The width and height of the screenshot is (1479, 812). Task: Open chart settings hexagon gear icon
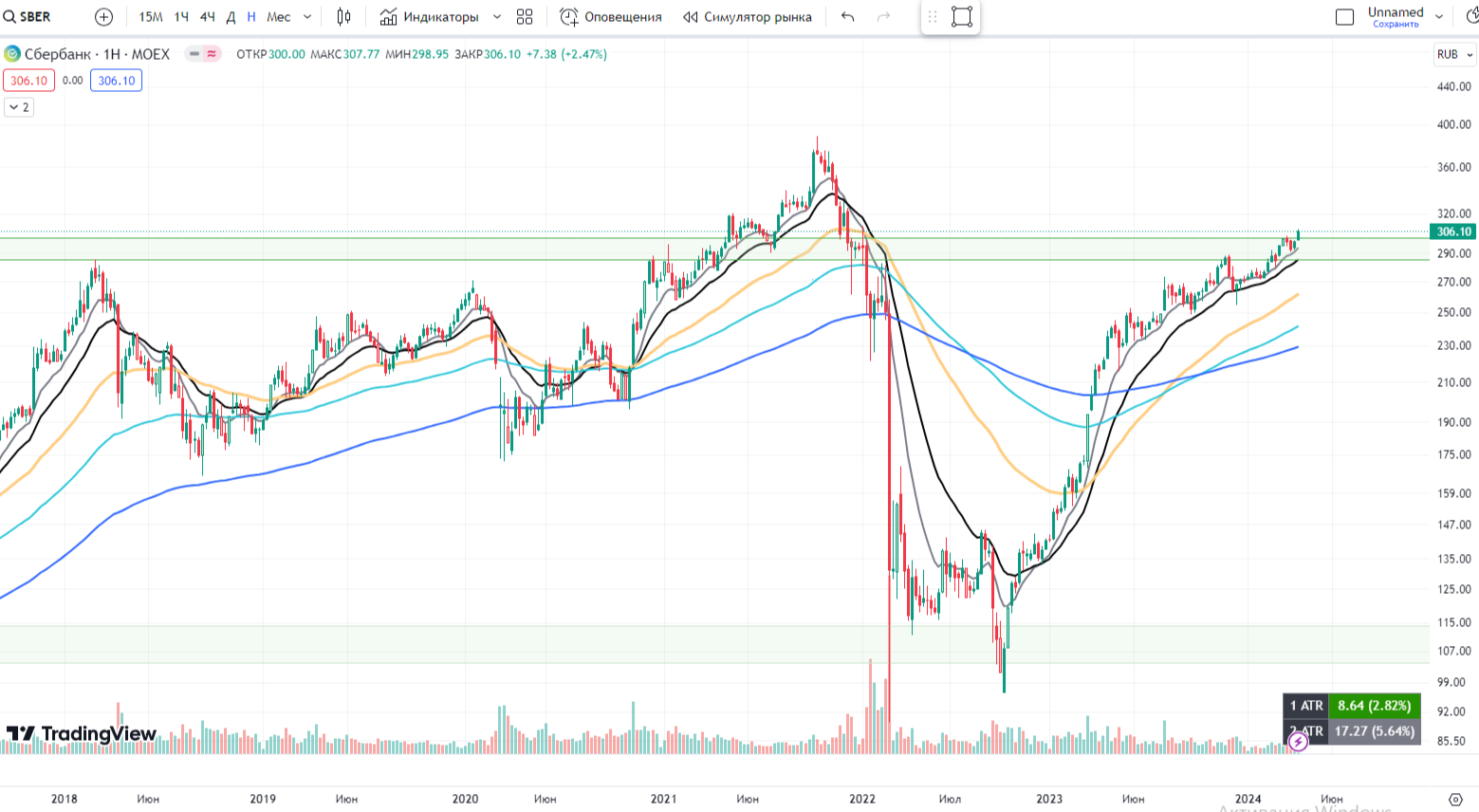point(1456,800)
